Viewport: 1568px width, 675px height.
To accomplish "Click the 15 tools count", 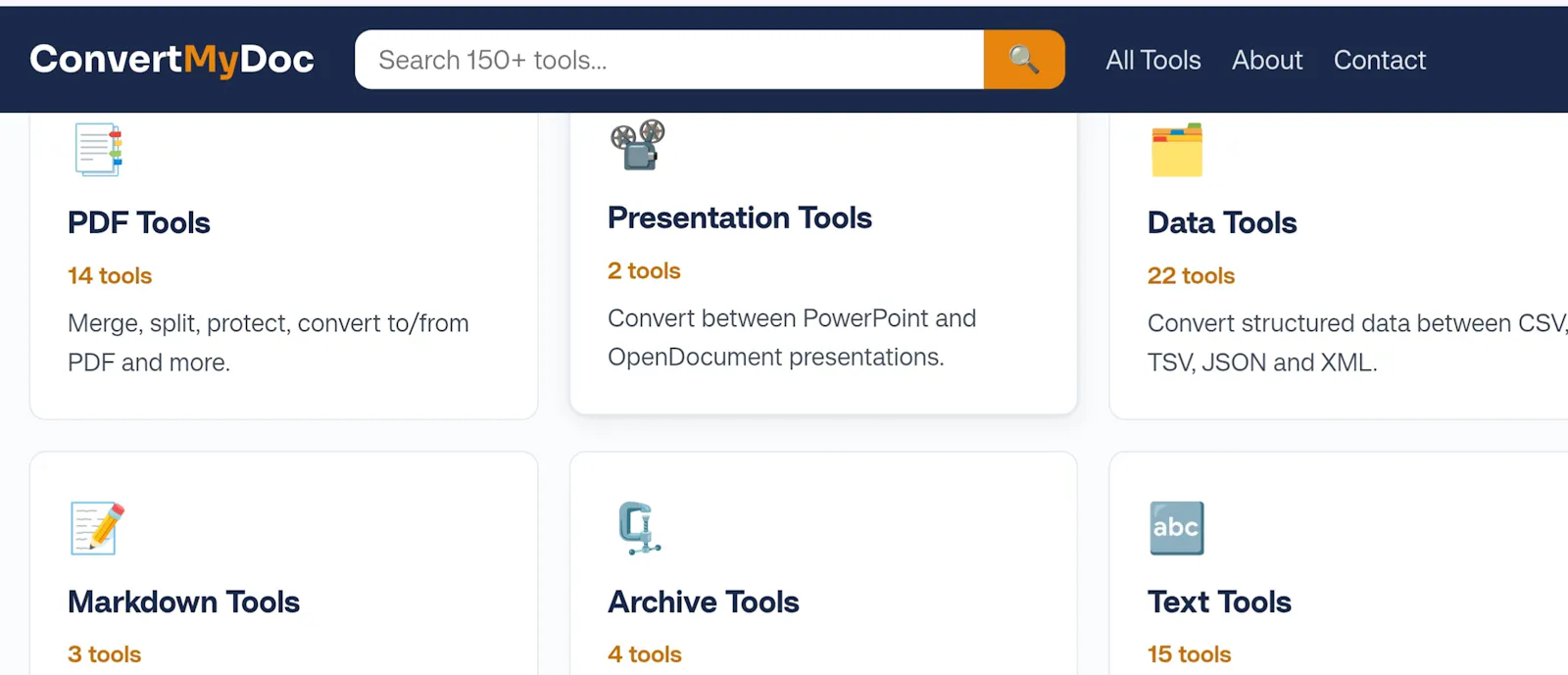I will coord(1189,654).
